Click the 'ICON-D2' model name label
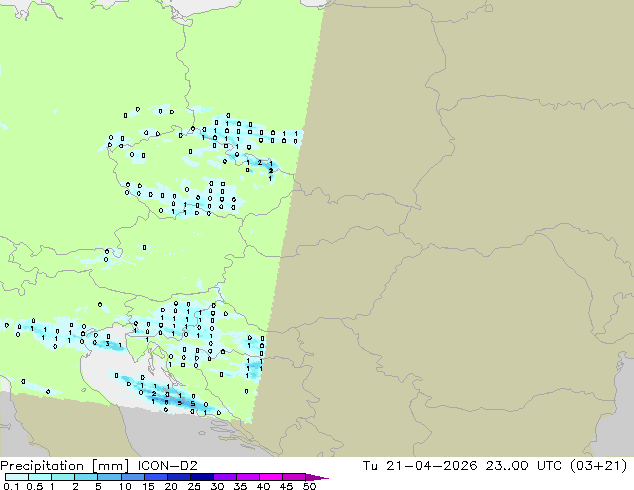634x490 pixels. (167, 466)
